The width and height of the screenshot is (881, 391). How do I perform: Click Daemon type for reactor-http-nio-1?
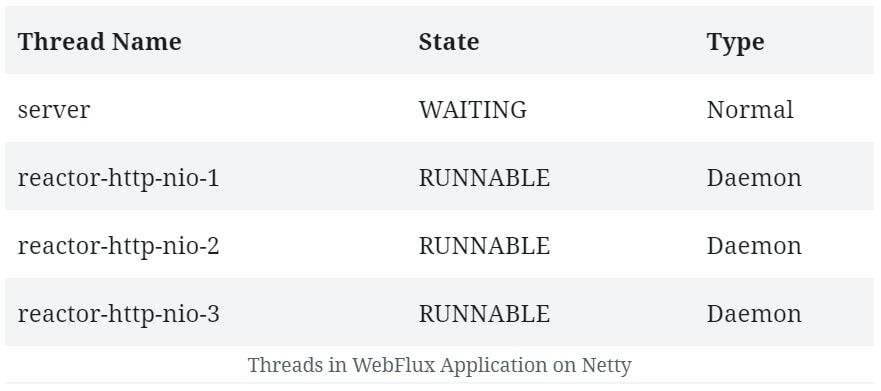click(754, 178)
